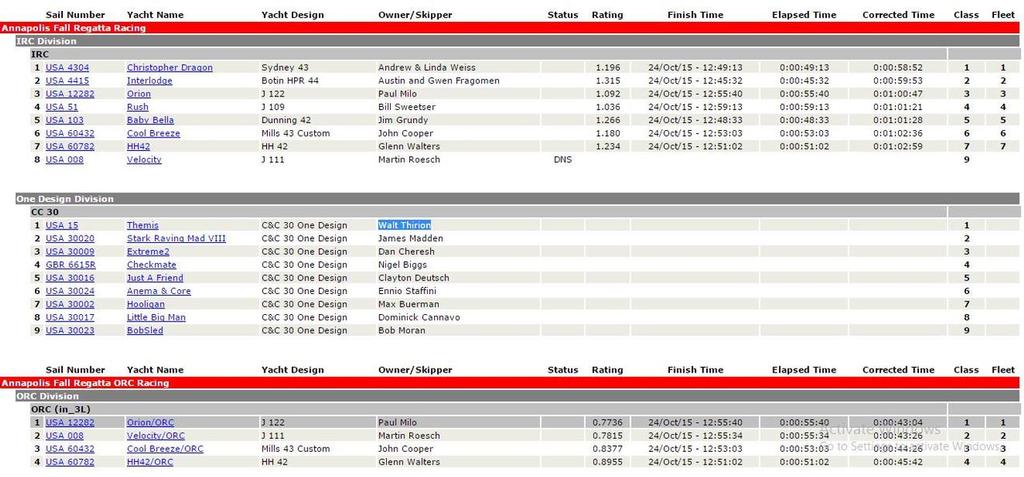
Task: Open the Interlodge yacht link
Action: tap(150, 81)
